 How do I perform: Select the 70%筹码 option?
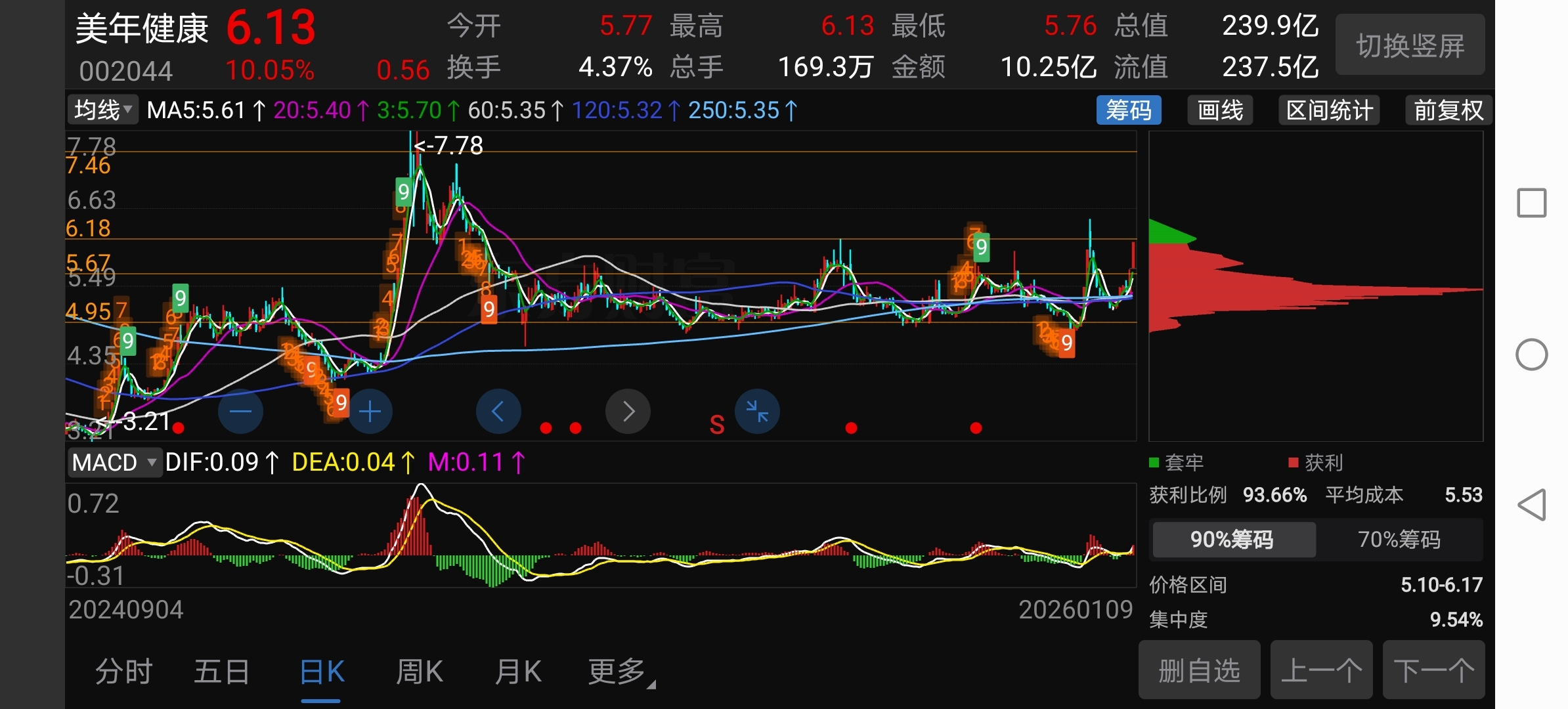[x=1399, y=540]
